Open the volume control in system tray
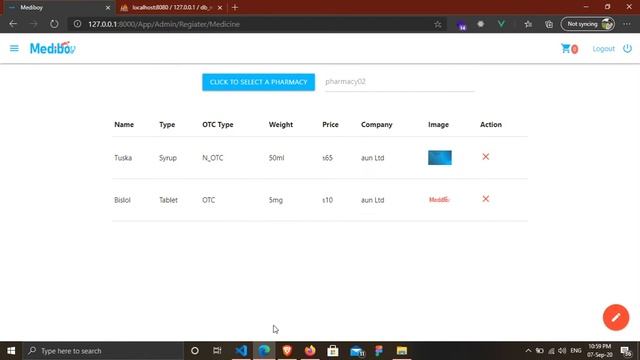The image size is (640, 360). [562, 351]
